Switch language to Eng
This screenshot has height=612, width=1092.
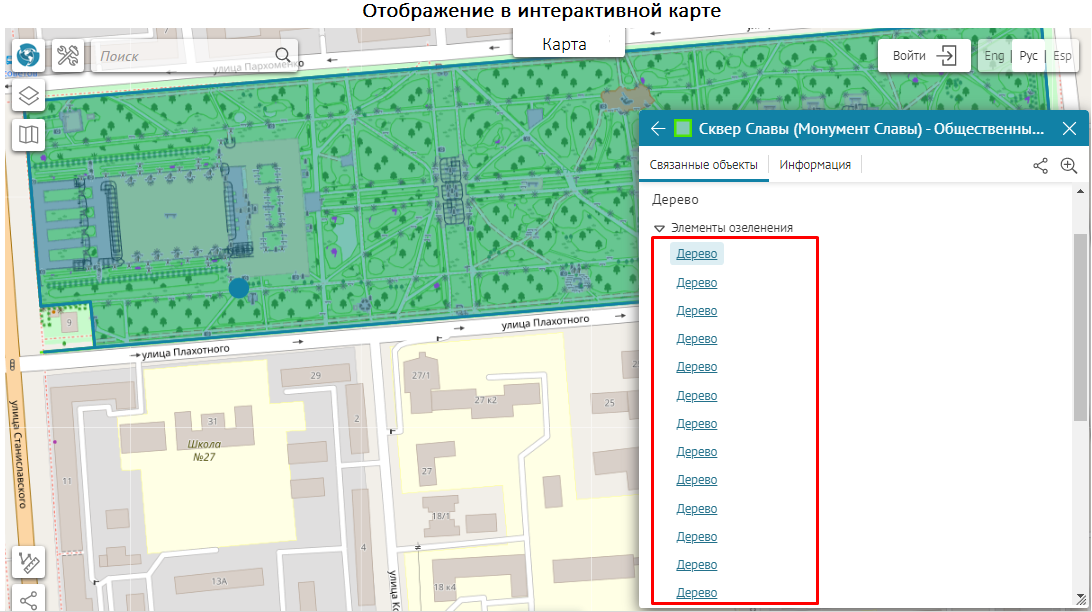(x=994, y=56)
